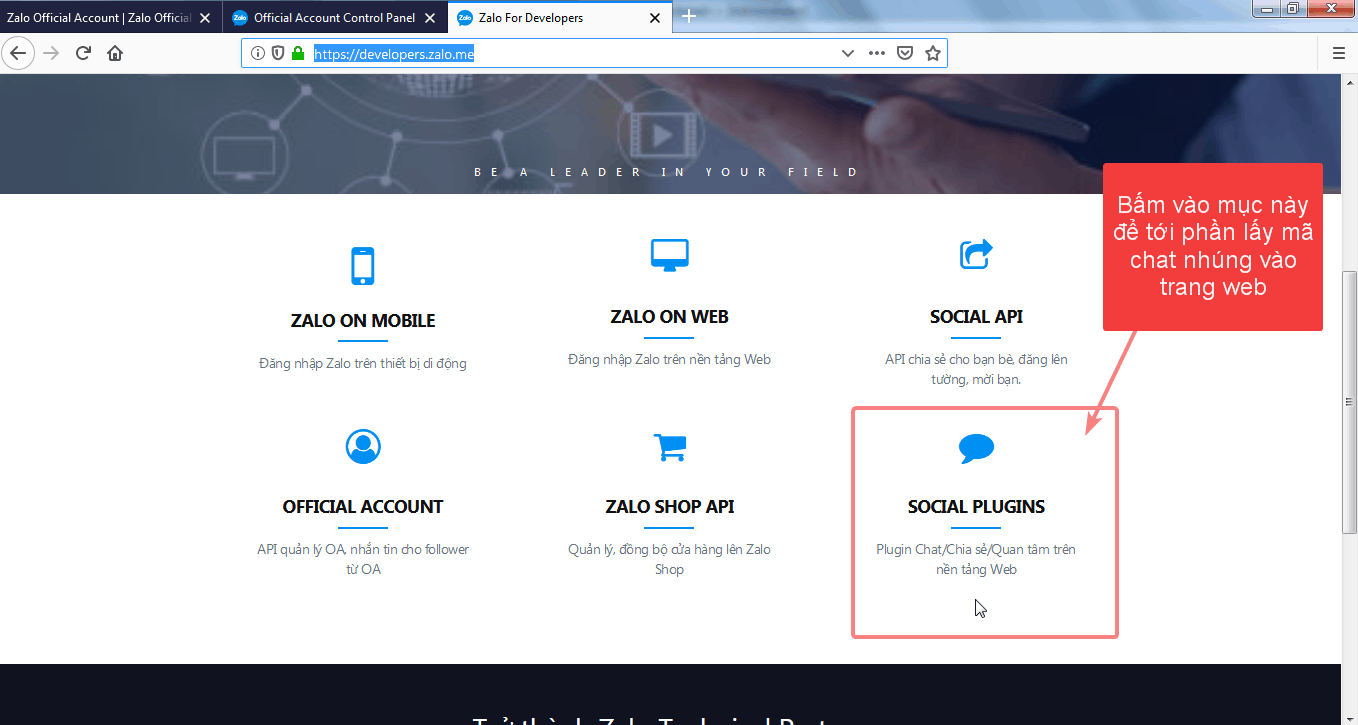The image size is (1358, 725).
Task: Open the SOCIAL PLUGINS heading link
Action: [976, 507]
